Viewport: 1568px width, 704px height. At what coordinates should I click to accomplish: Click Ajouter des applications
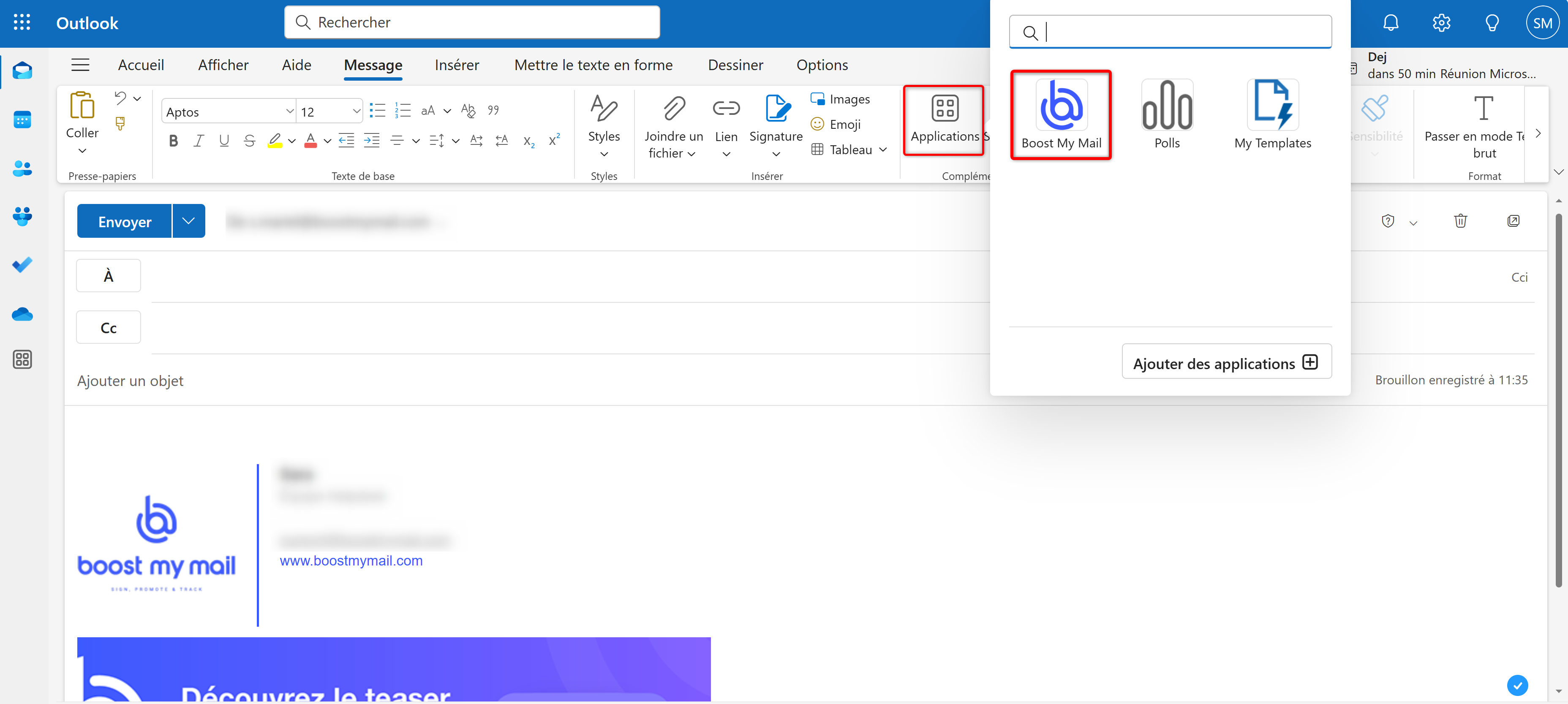coord(1226,362)
